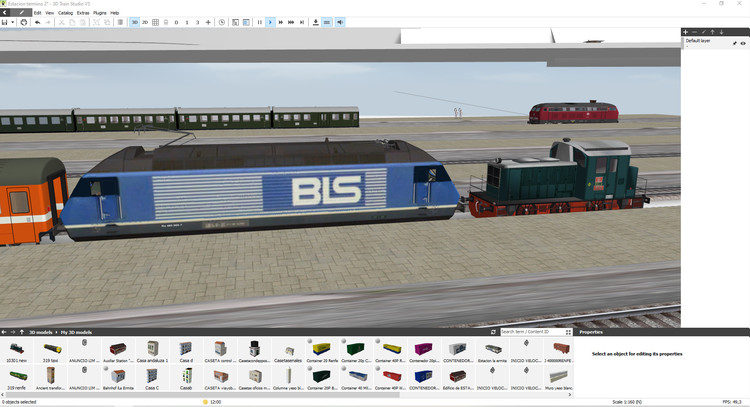The width and height of the screenshot is (750, 407).
Task: Select the camera preset 1 button
Action: coord(187,22)
